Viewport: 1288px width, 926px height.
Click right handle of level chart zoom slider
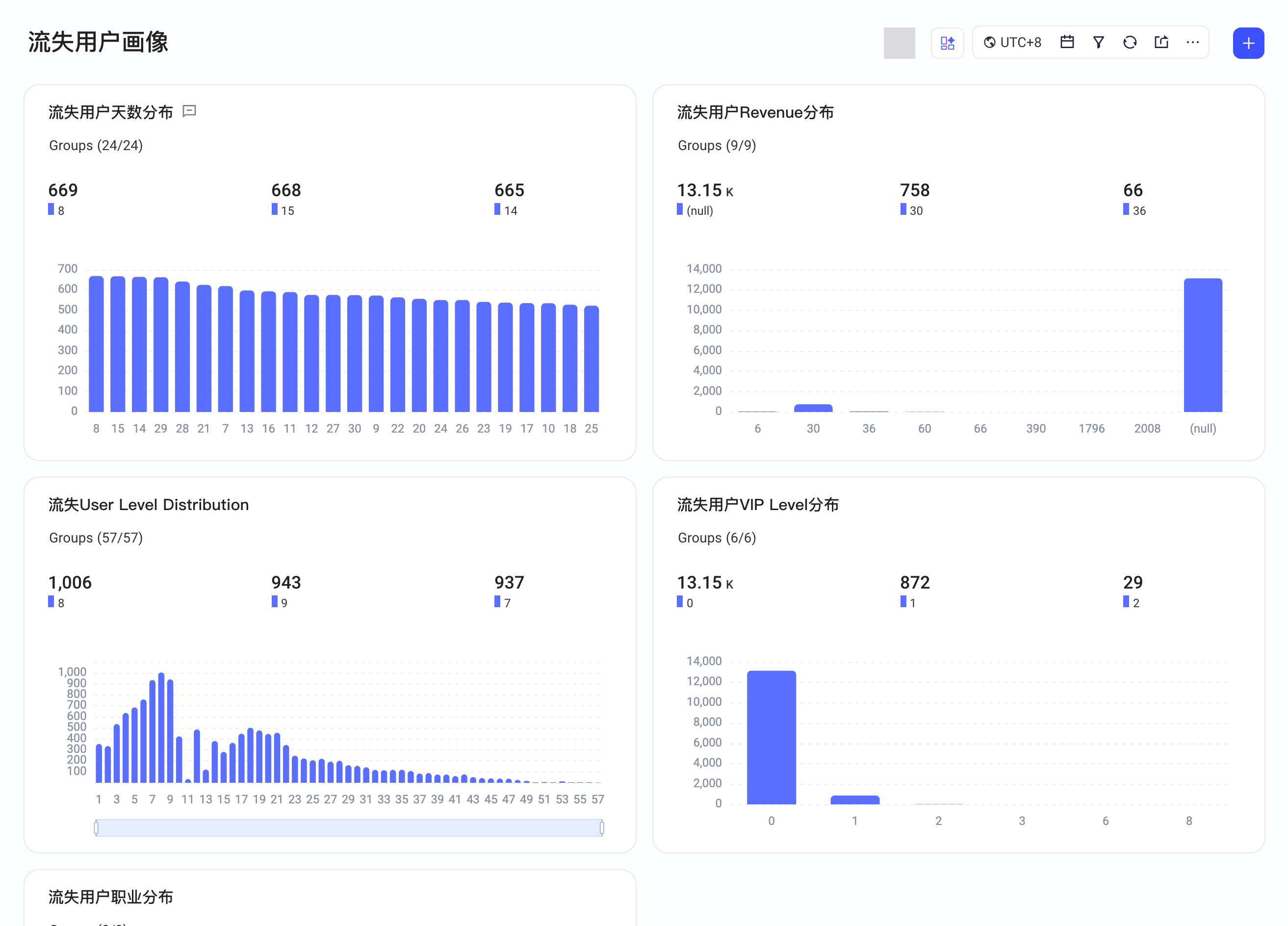[x=601, y=828]
